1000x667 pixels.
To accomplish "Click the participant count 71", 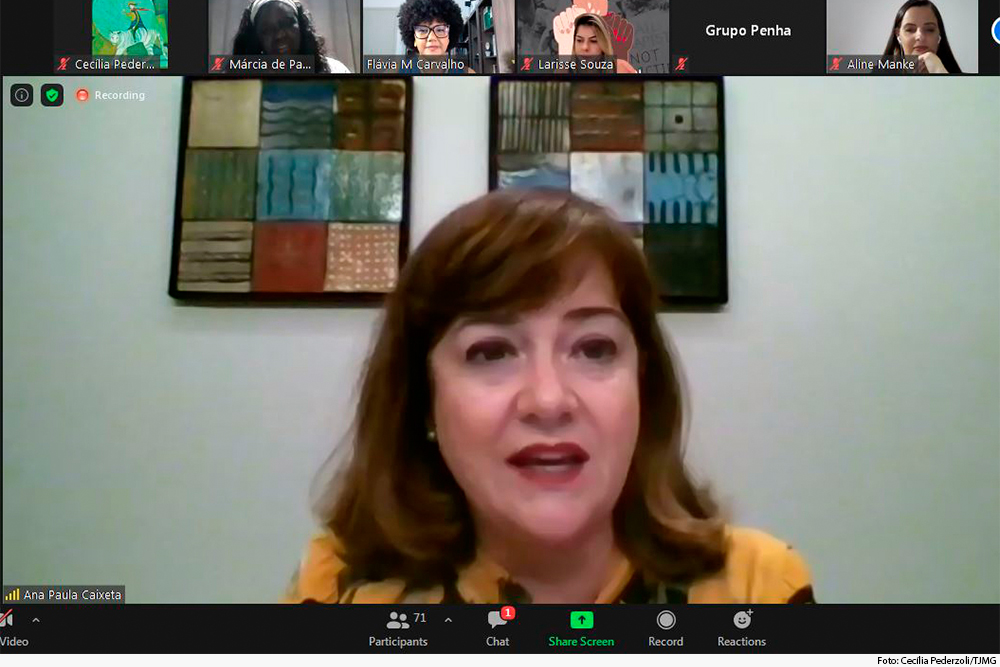I will pos(420,617).
